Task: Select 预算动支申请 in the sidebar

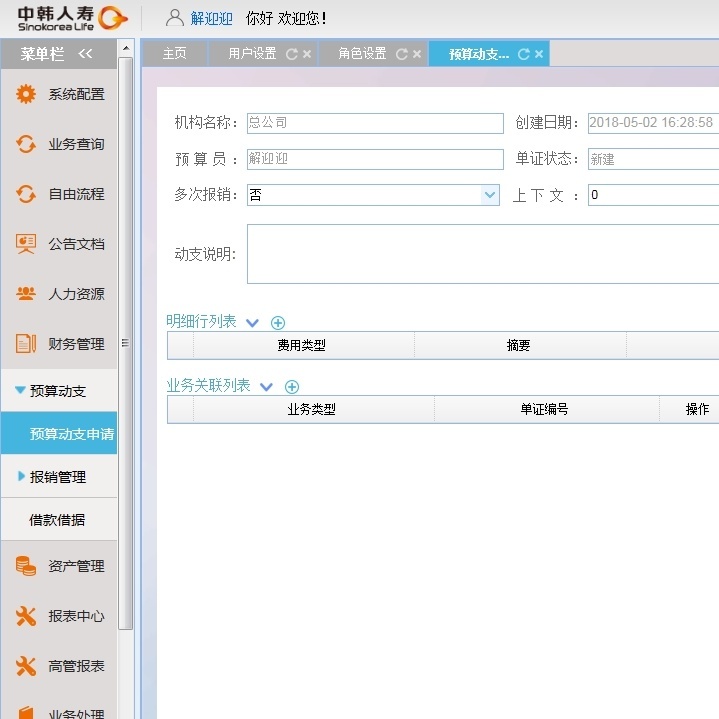Action: [x=71, y=434]
